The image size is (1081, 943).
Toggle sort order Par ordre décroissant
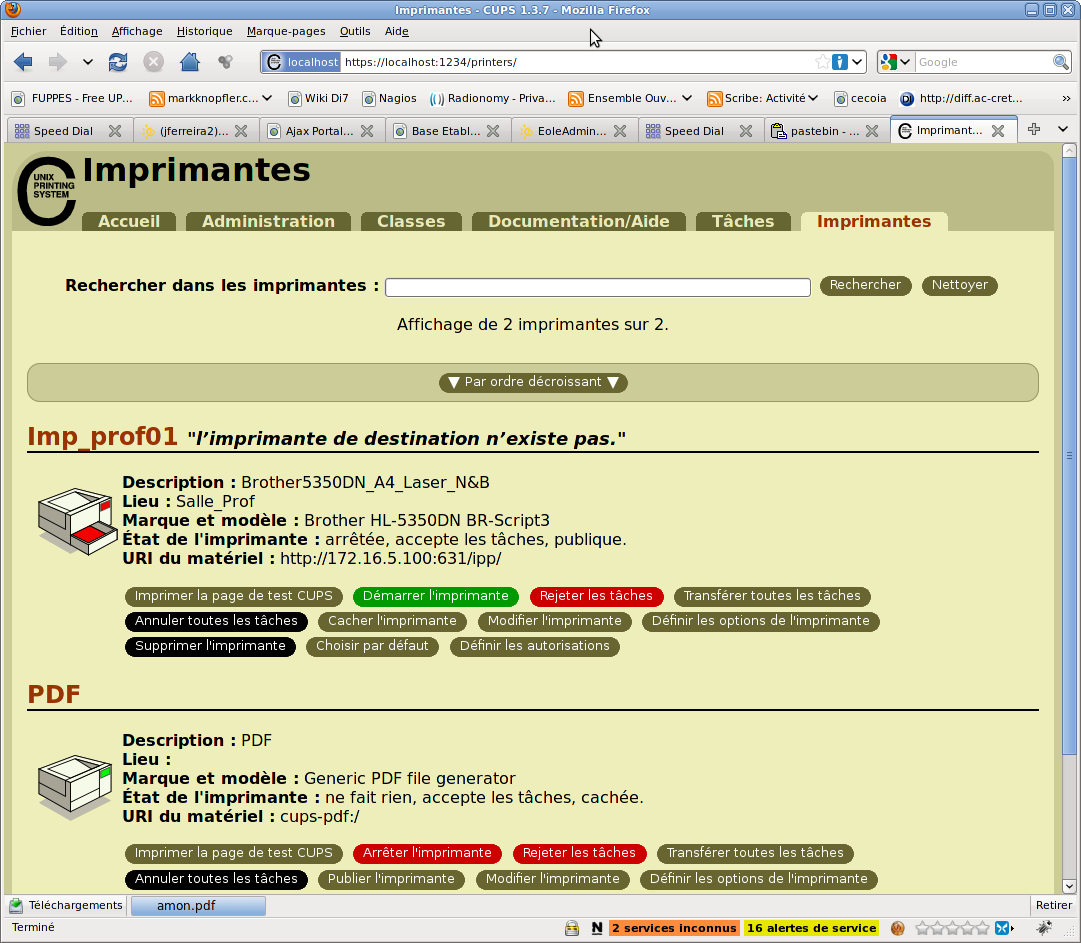coord(533,382)
